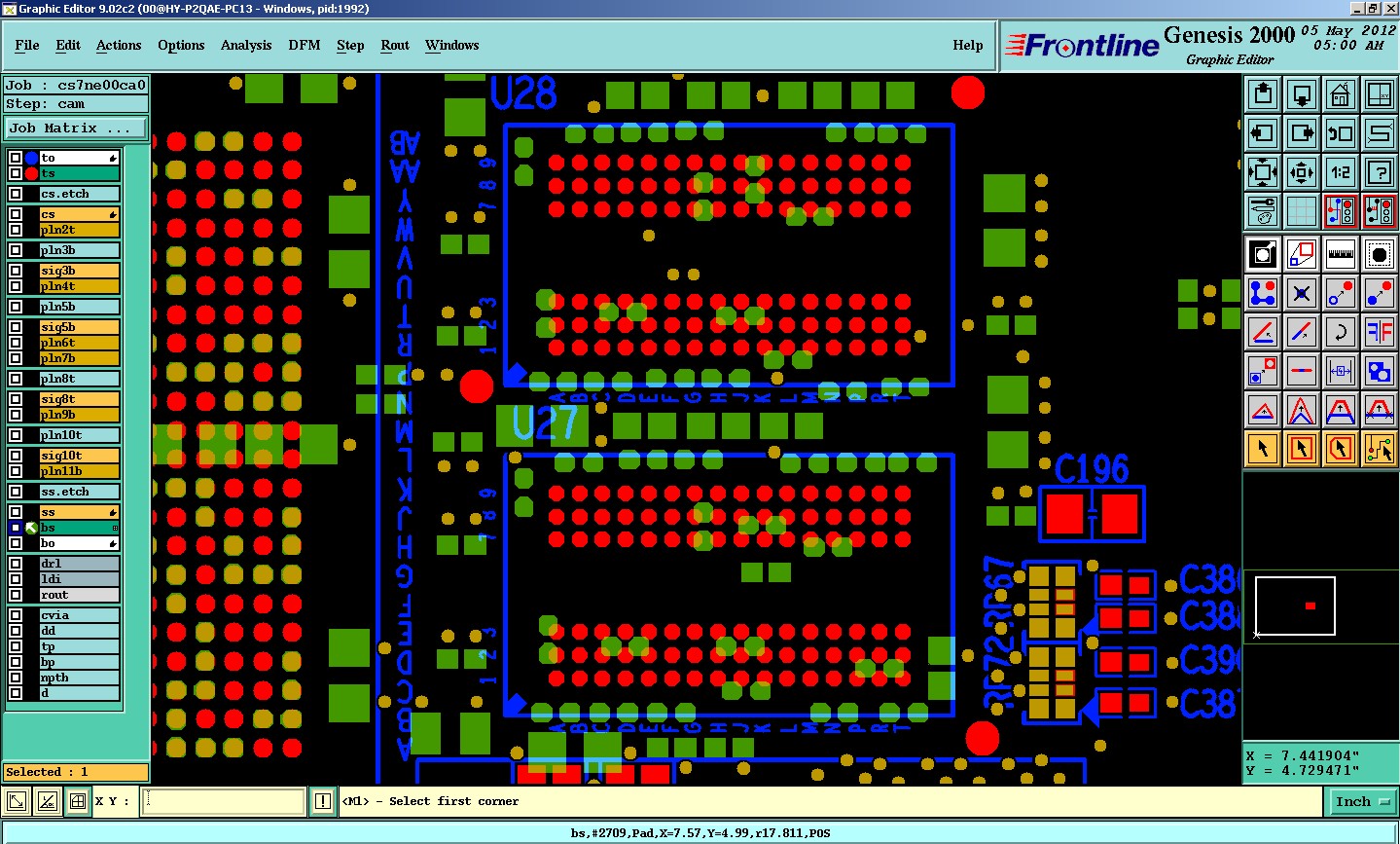1400x844 pixels.
Task: Click the 1:2 scale icon
Action: tap(1341, 172)
